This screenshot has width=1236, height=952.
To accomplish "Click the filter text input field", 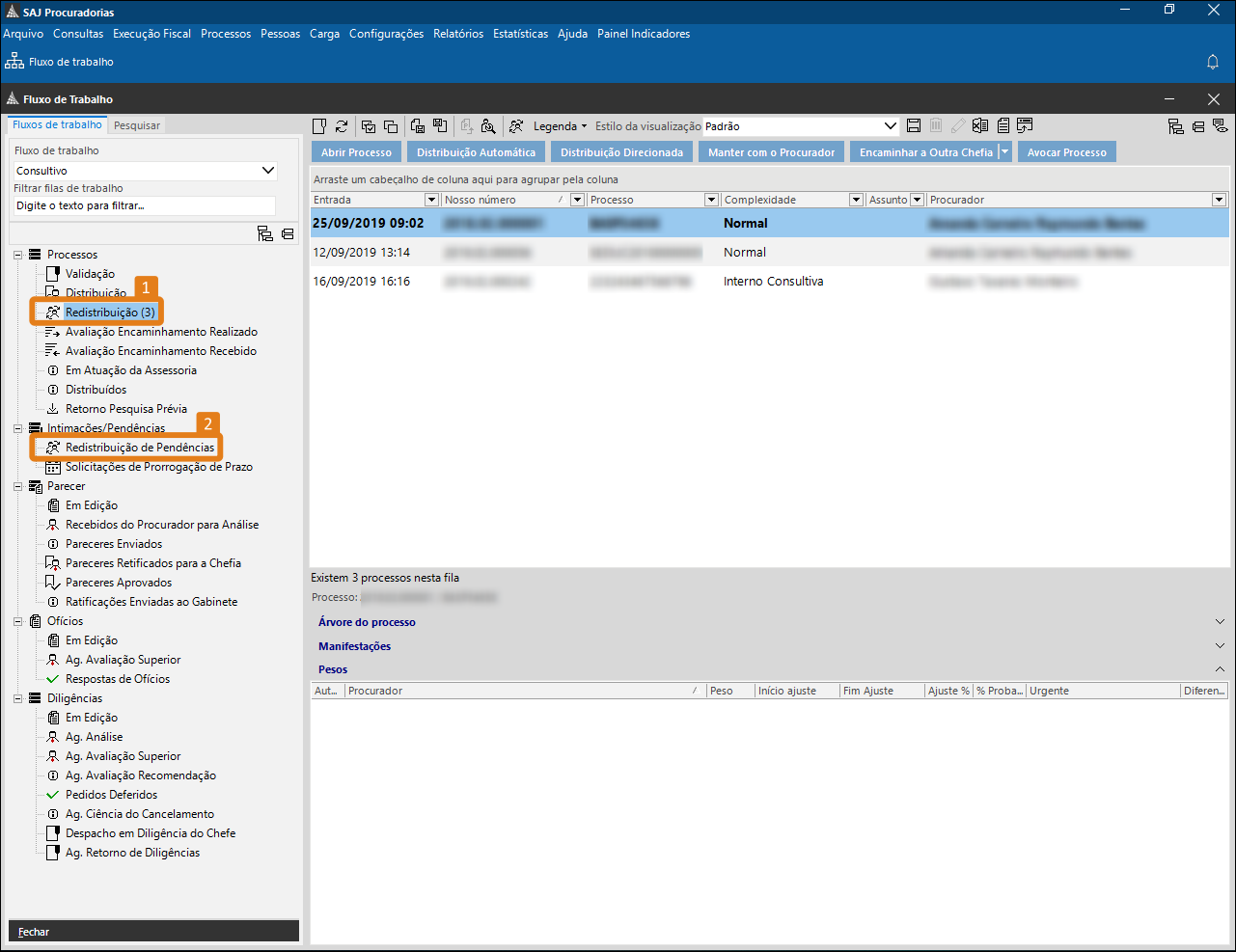I will 145,205.
